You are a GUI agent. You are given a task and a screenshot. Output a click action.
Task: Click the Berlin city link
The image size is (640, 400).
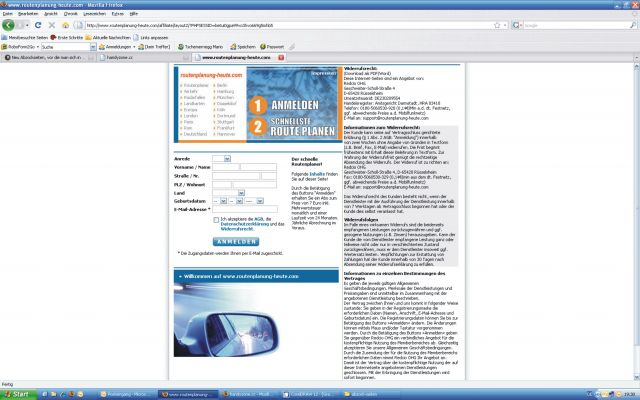click(x=221, y=87)
